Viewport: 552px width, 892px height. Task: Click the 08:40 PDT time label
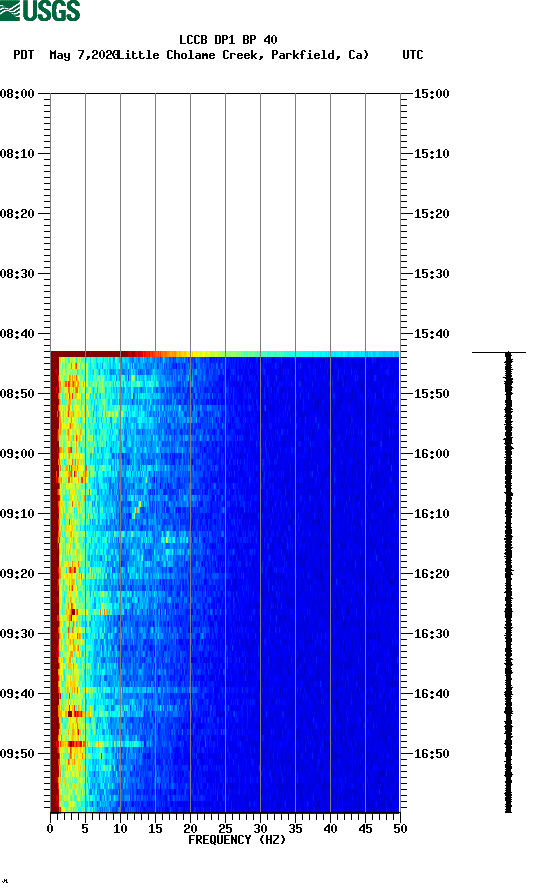[18, 334]
